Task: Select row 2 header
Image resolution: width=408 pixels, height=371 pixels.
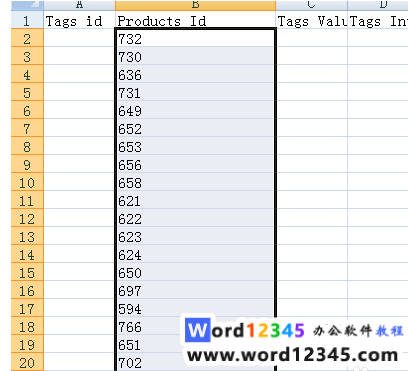Action: coord(27,38)
